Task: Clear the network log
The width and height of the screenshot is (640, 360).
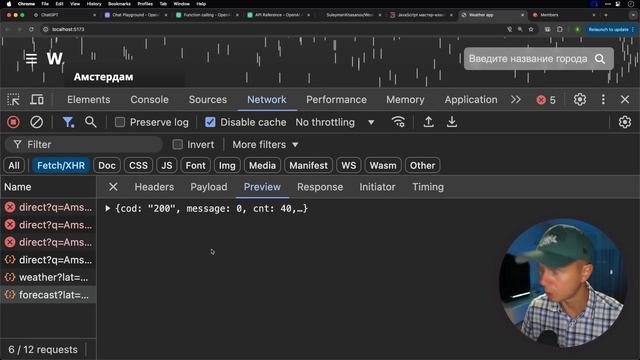Action: [36, 122]
